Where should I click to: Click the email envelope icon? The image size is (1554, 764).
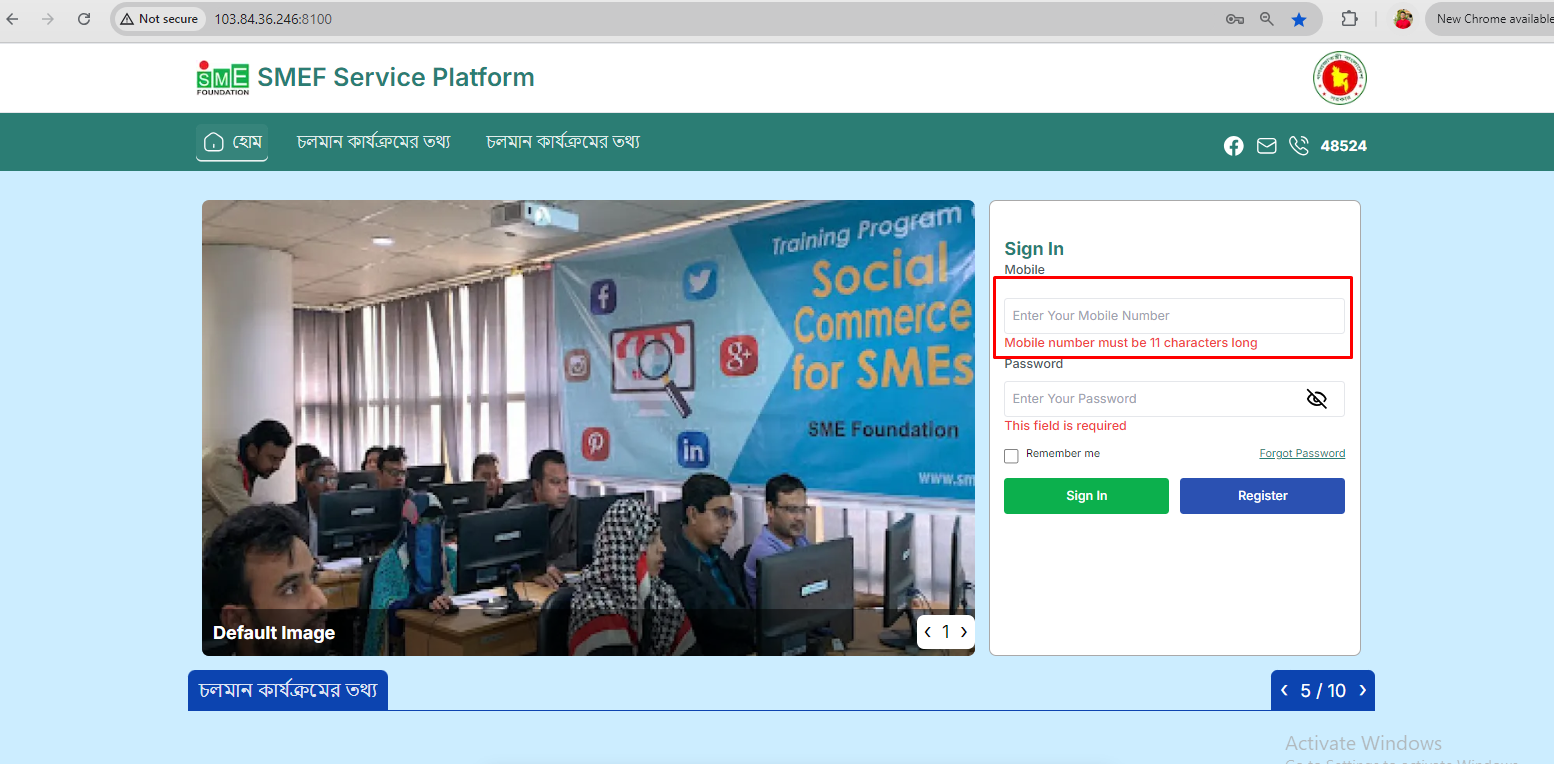(1267, 146)
